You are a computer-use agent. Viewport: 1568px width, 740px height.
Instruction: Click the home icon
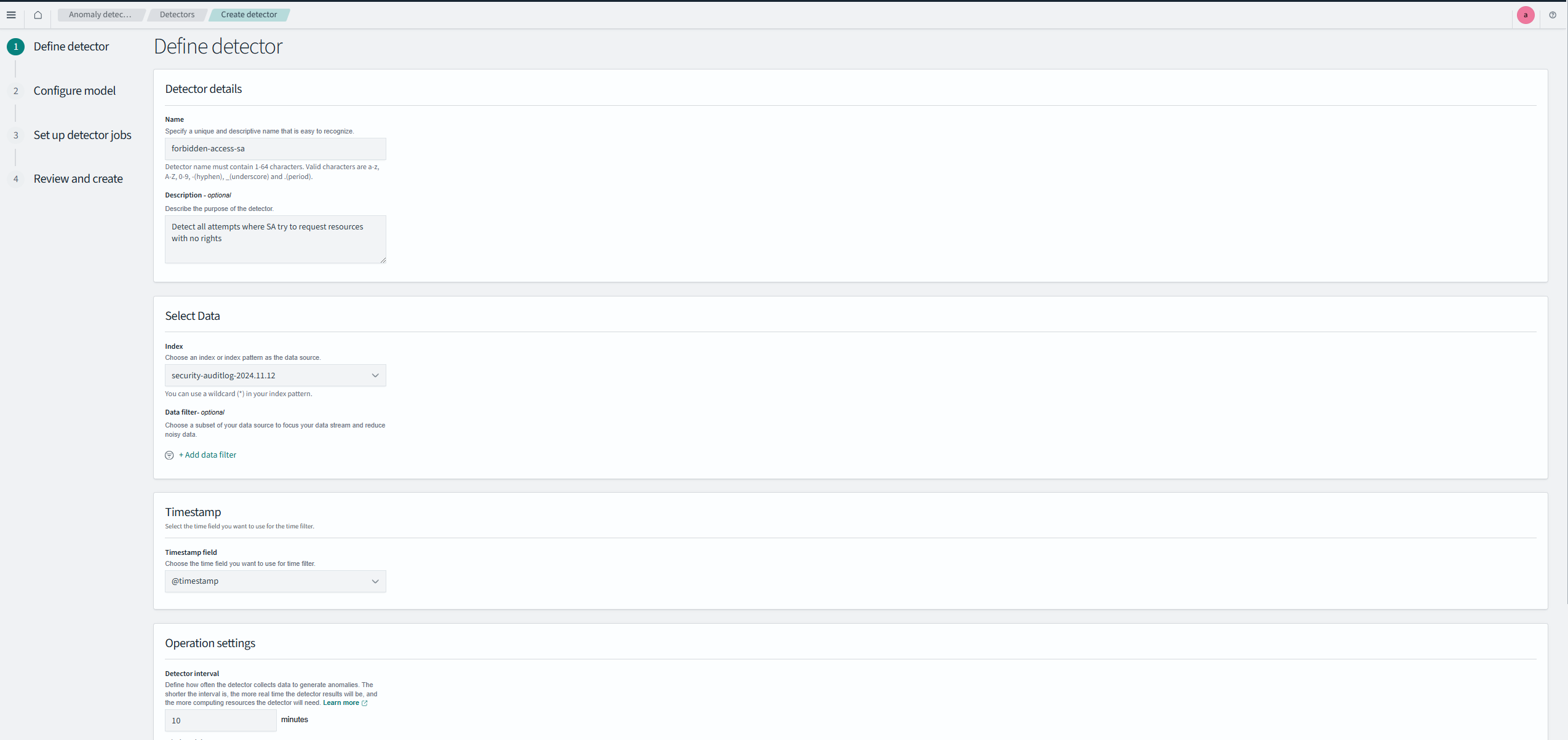coord(38,15)
